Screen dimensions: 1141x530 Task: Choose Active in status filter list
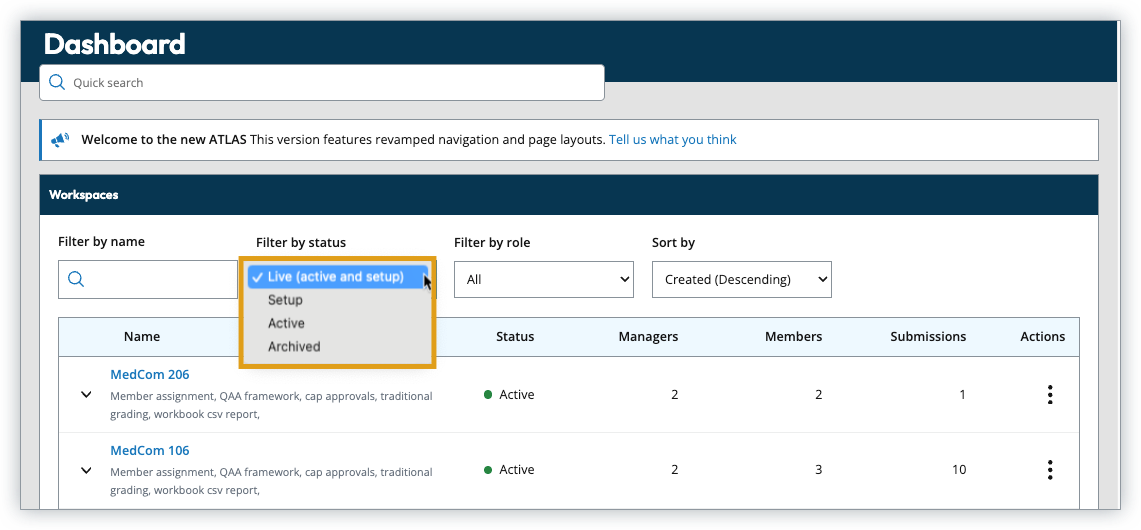[286, 323]
